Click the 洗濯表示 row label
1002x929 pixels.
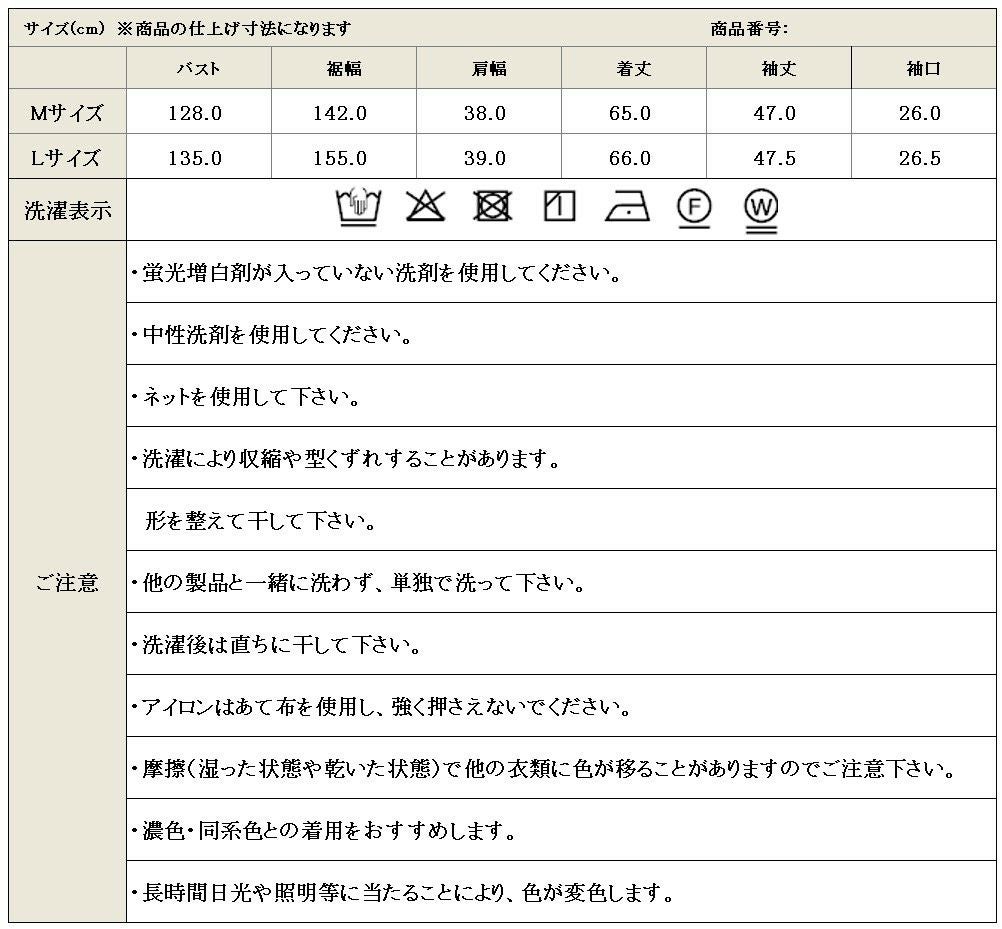point(68,210)
